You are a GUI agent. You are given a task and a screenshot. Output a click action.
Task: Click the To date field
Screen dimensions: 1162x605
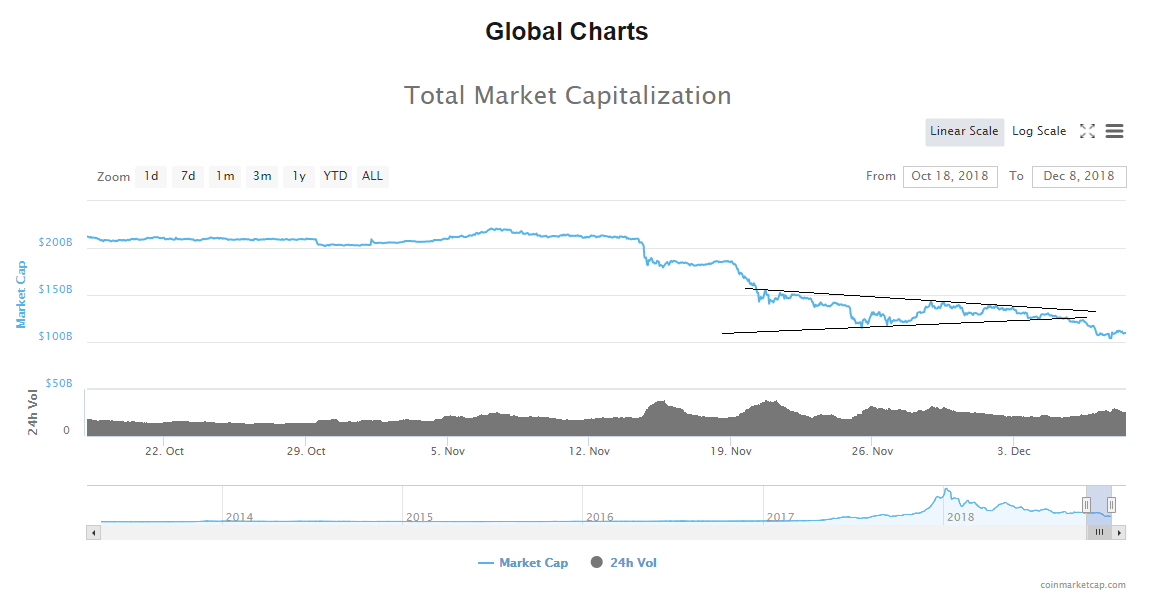point(1079,176)
